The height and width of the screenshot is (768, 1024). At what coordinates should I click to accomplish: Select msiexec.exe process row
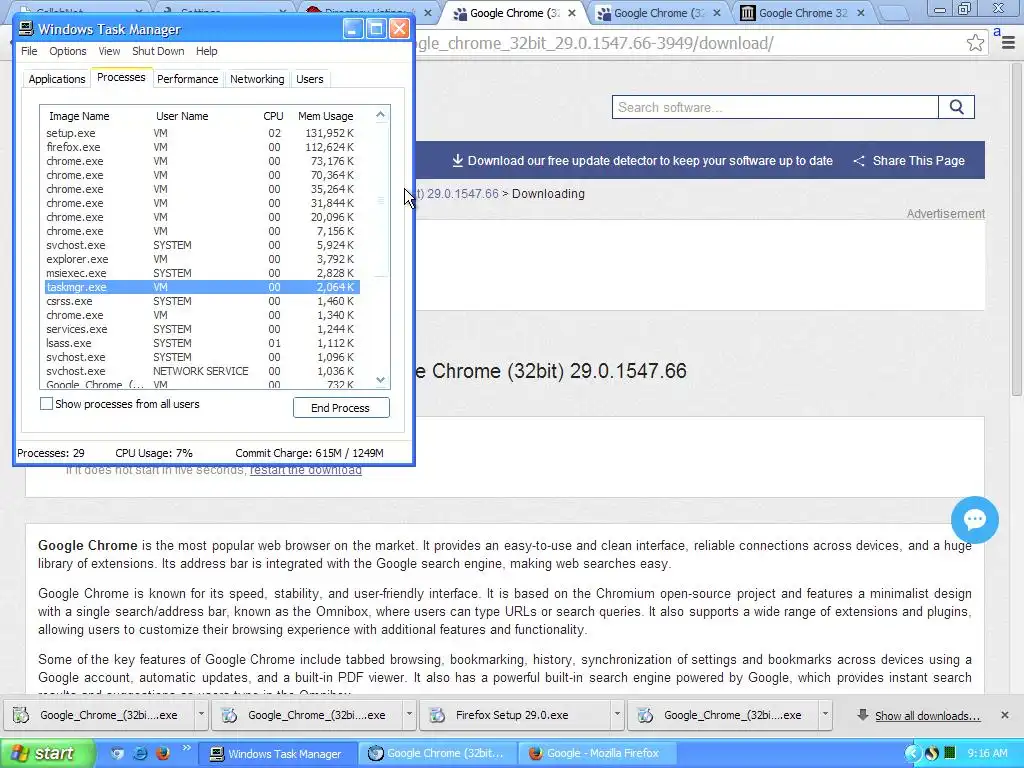coord(202,273)
